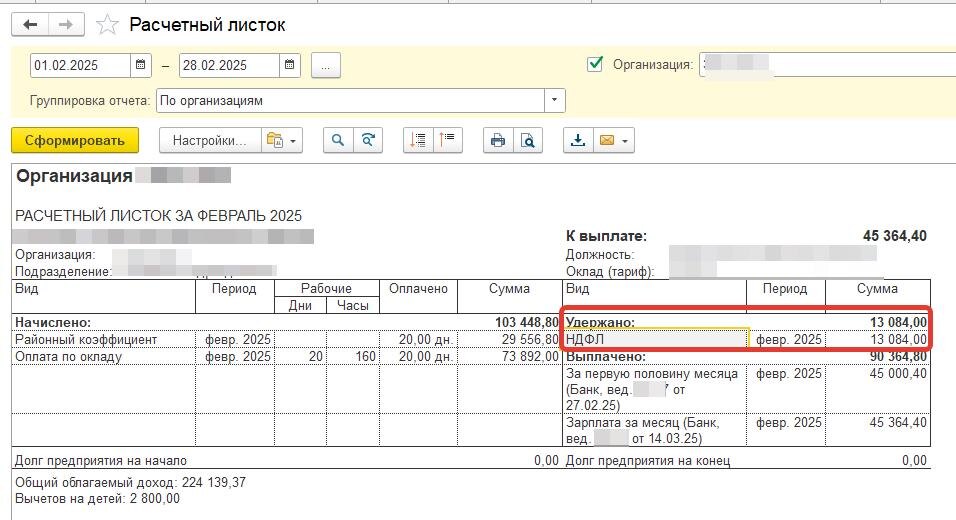Add report to favorites with star icon
This screenshot has height=520, width=956.
click(107, 25)
